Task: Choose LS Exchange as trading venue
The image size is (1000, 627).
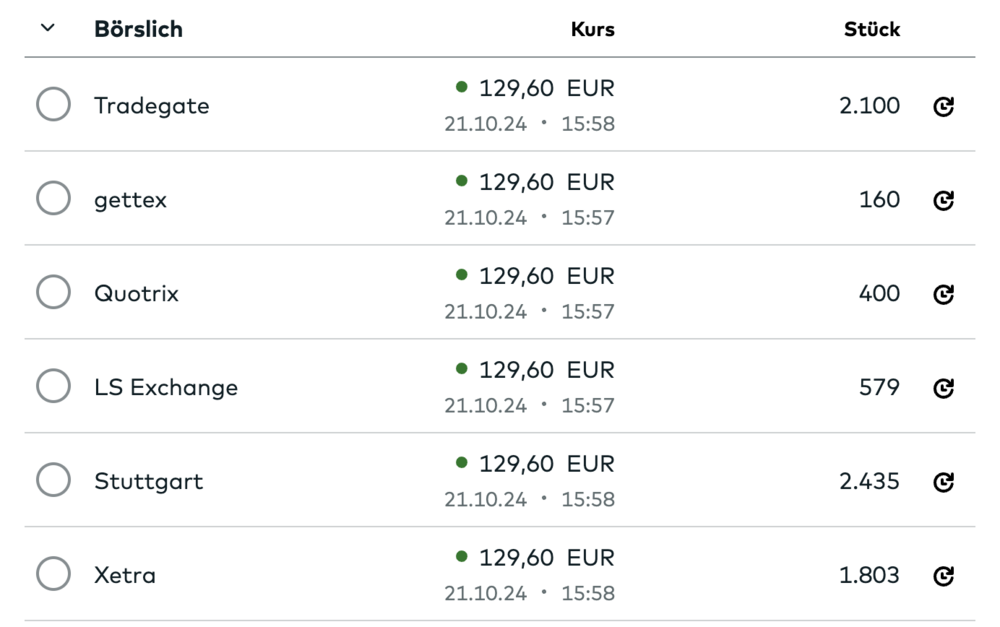Action: (x=53, y=386)
